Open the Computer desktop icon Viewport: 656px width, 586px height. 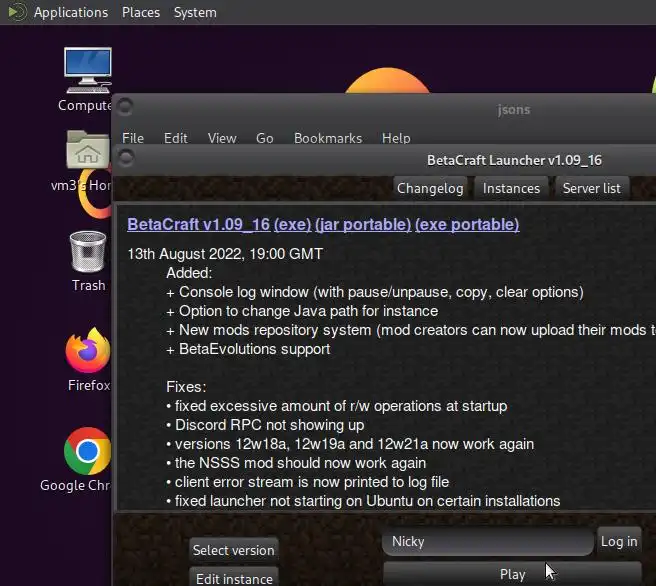click(87, 70)
